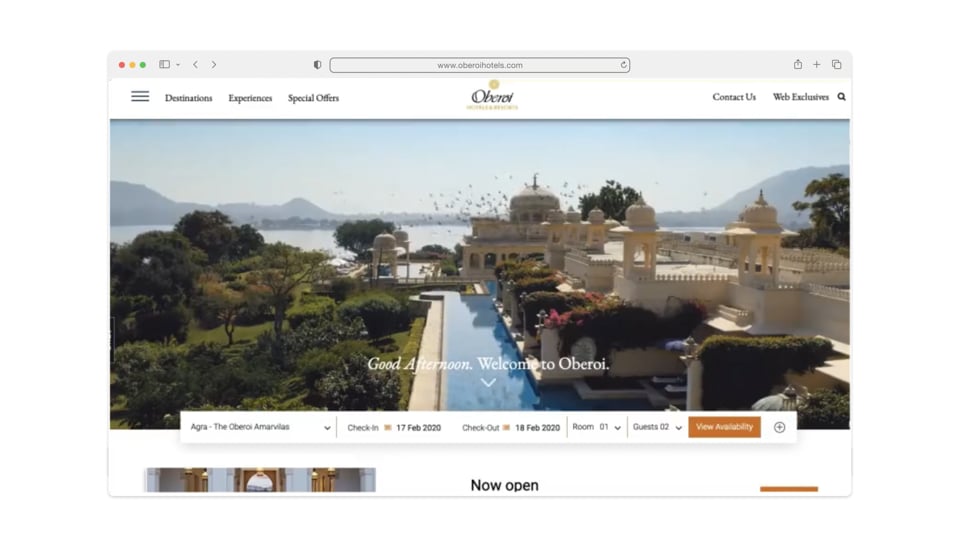Click the check-out calendar icon
Image resolution: width=960 pixels, height=540 pixels.
coord(506,427)
